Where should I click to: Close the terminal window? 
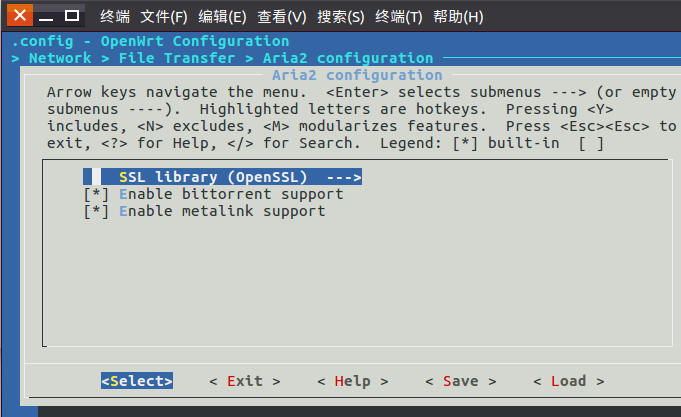pos(20,16)
